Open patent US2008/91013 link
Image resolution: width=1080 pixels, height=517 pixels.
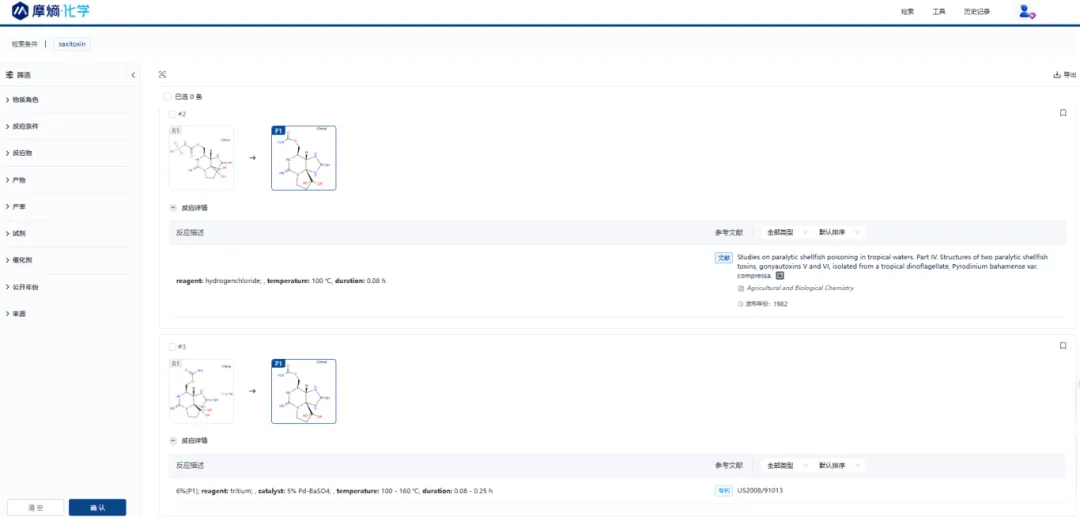point(759,490)
